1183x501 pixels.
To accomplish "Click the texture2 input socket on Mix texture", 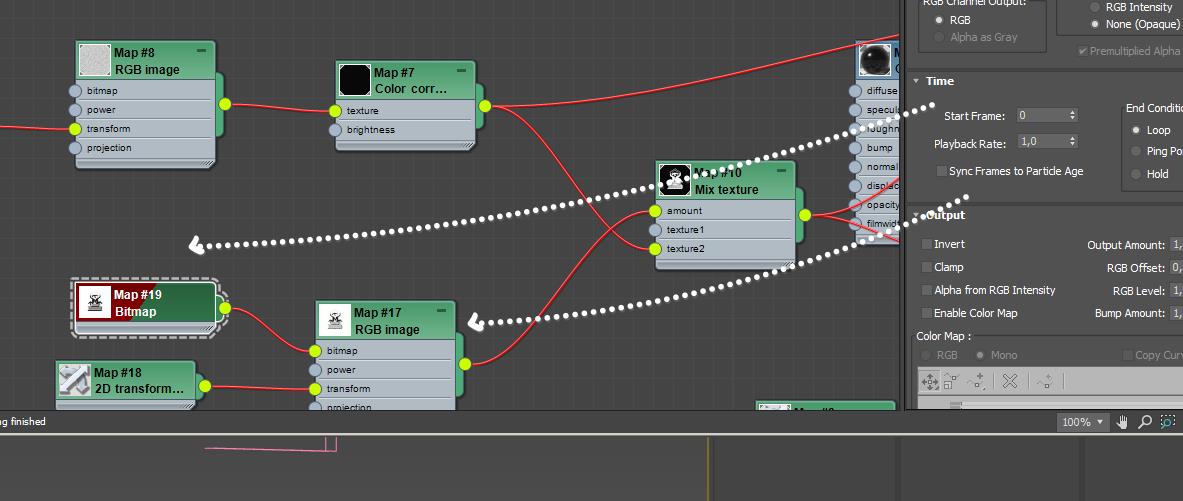I will [x=655, y=248].
